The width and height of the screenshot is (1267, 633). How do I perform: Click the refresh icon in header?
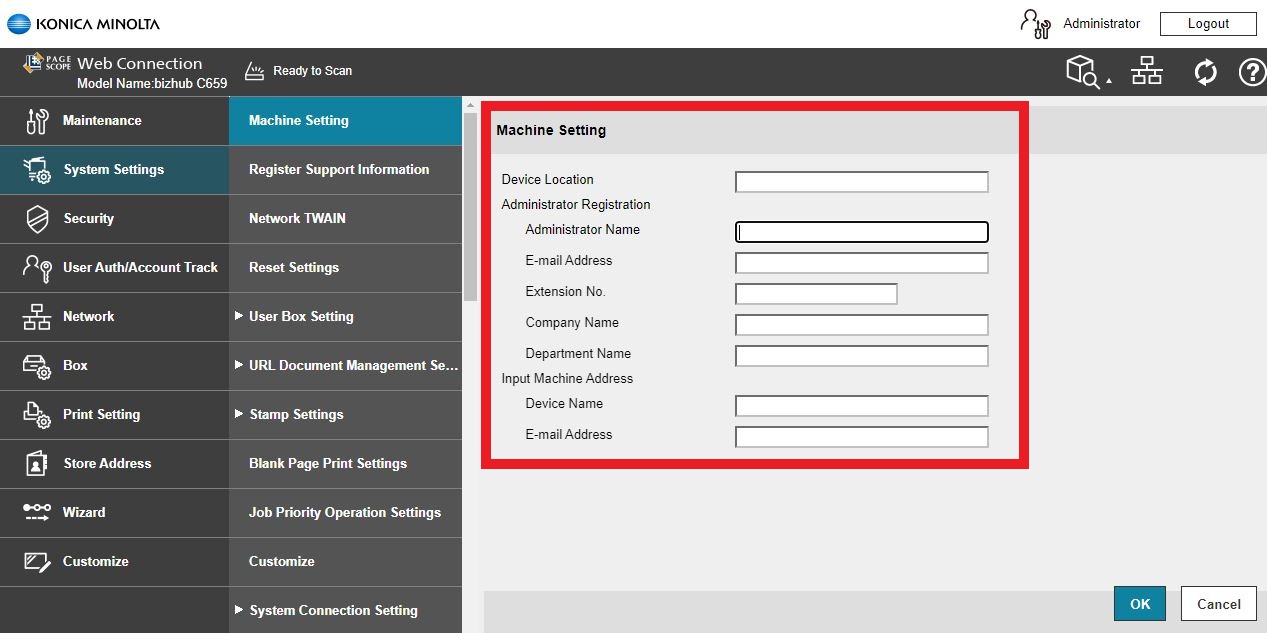point(1205,72)
